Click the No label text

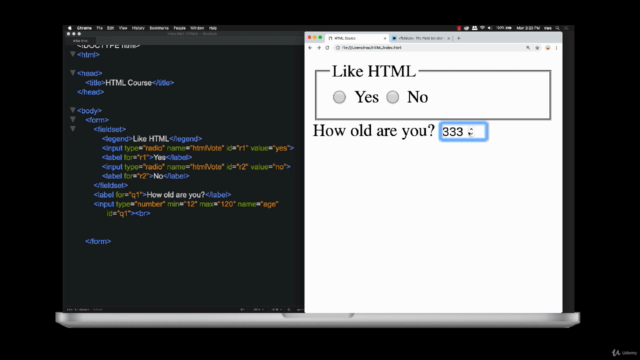pyautogui.click(x=417, y=97)
